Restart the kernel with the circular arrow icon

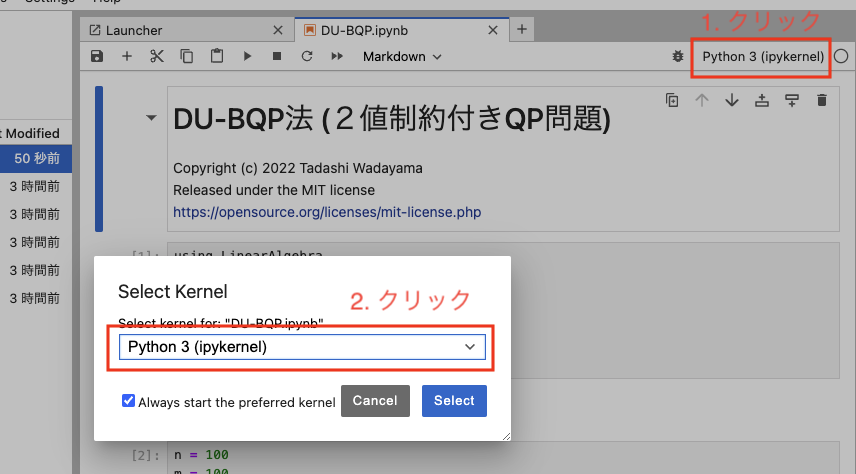point(307,56)
